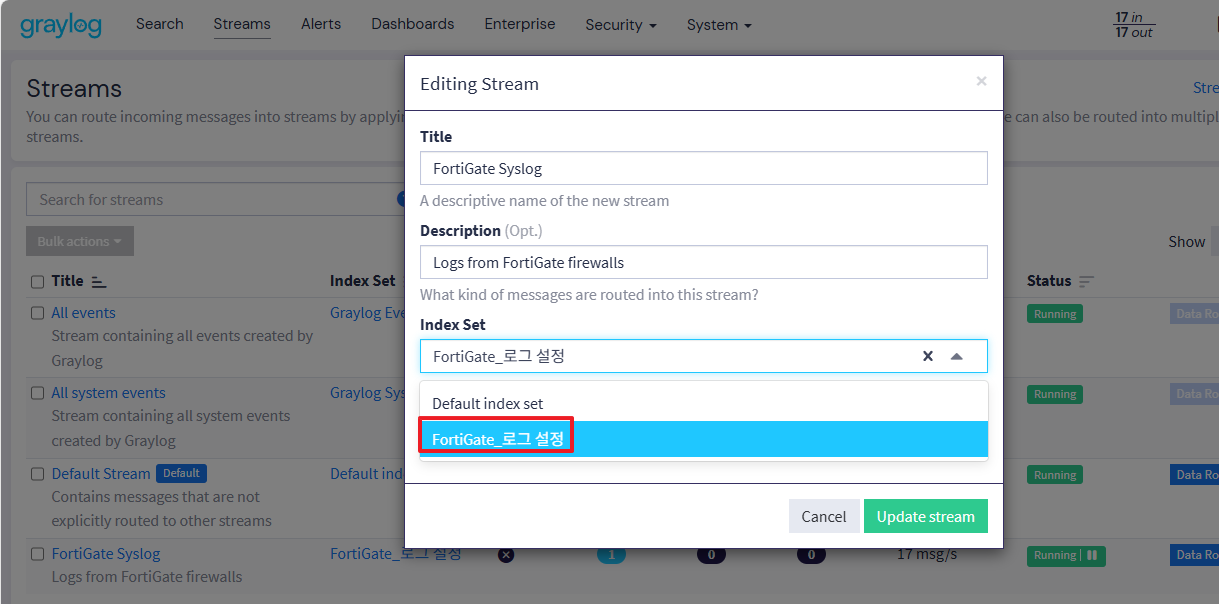The height and width of the screenshot is (604, 1219).
Task: Click the Data Routing button in the Default Stream row
Action: 1194,475
